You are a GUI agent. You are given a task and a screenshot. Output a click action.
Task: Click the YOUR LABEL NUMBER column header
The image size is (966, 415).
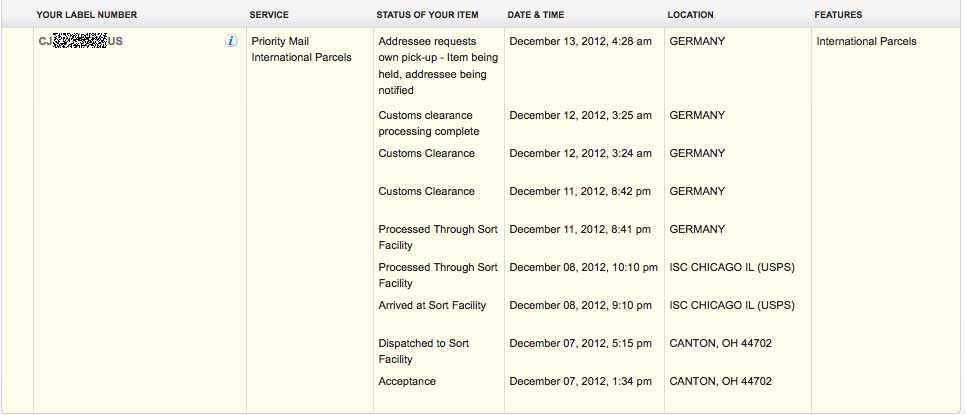87,14
